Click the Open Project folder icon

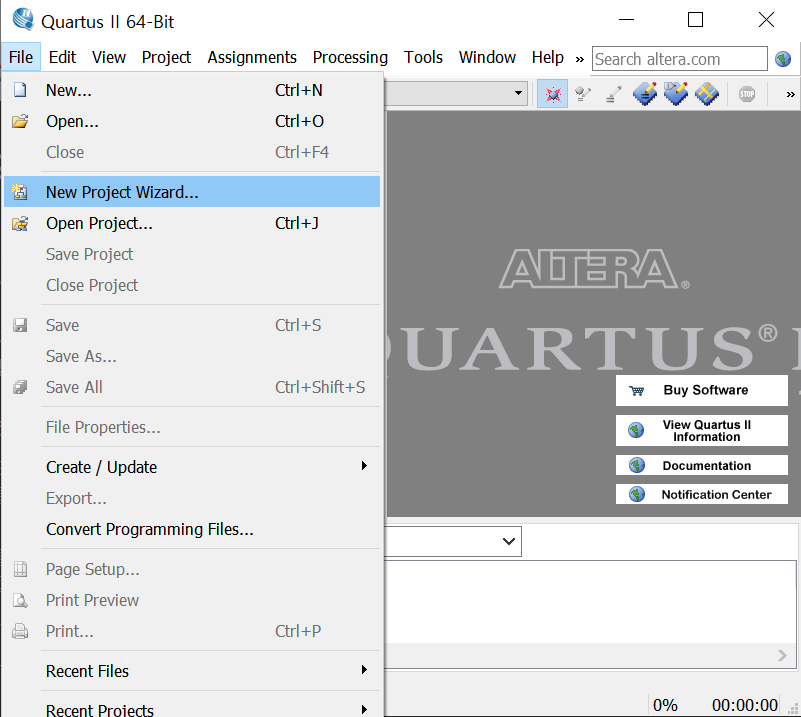[20, 224]
